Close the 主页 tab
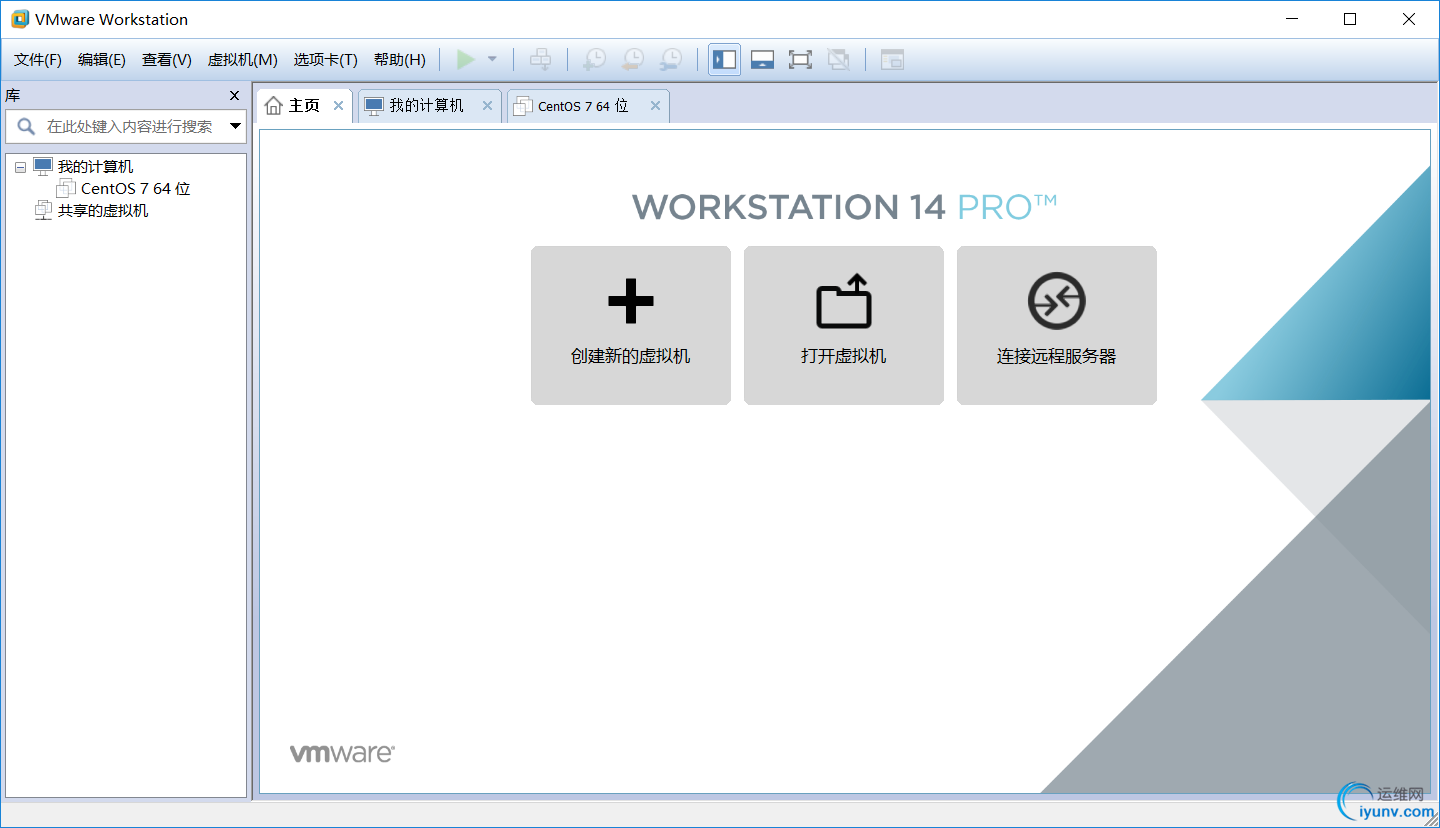The width and height of the screenshot is (1440, 828). [338, 106]
